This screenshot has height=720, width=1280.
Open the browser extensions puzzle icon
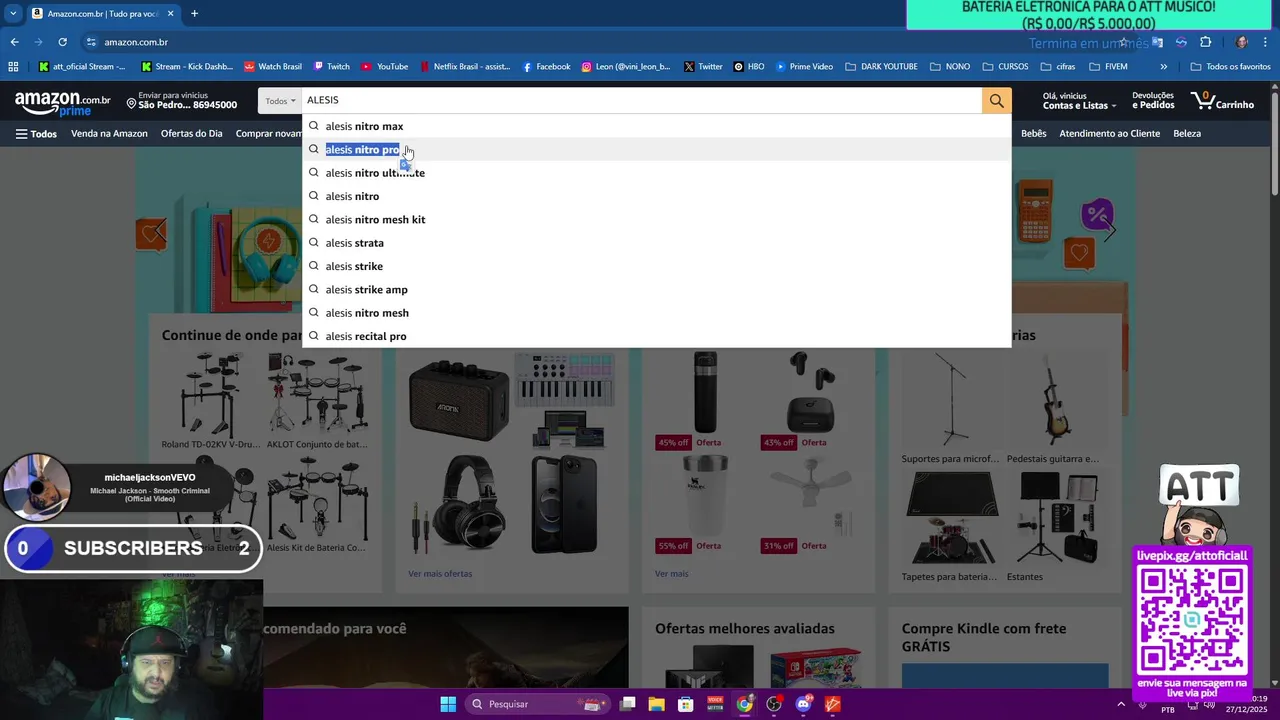point(1205,42)
